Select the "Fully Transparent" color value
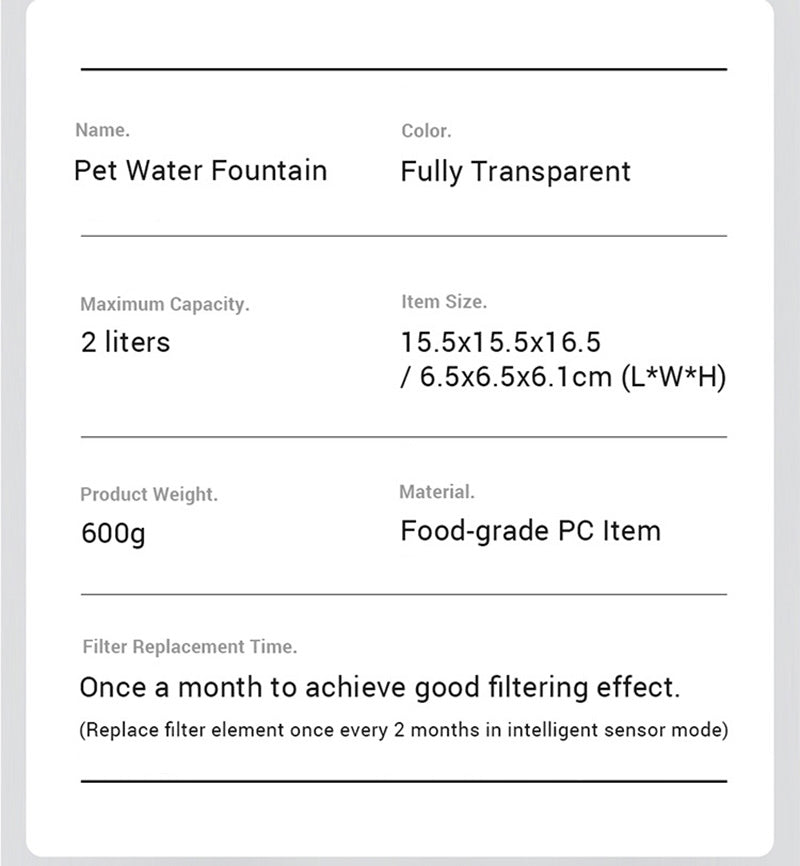The height and width of the screenshot is (866, 800). (515, 171)
